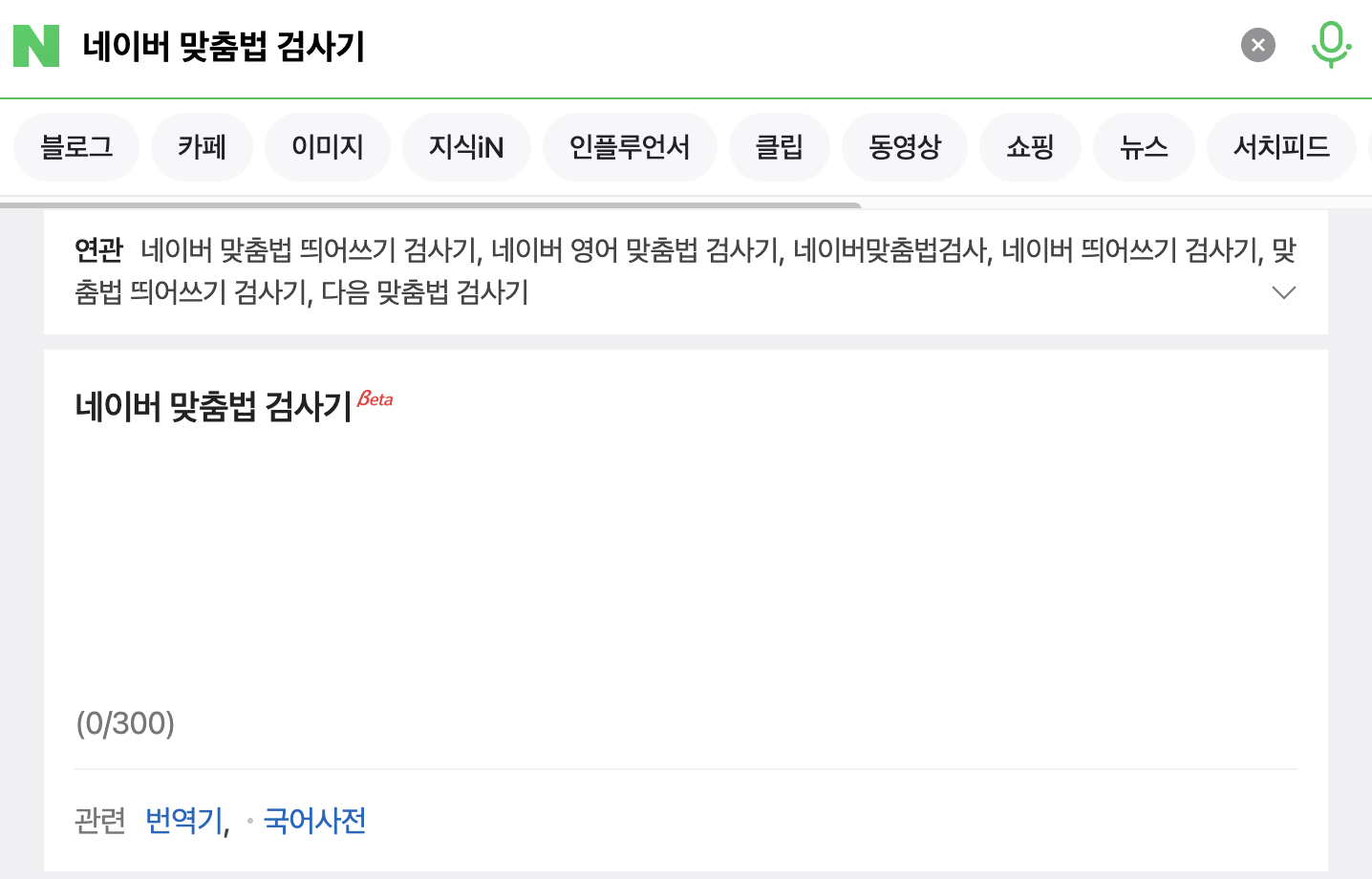The width and height of the screenshot is (1372, 879).
Task: Open the 국어사전 dictionary link
Action: pos(314,820)
